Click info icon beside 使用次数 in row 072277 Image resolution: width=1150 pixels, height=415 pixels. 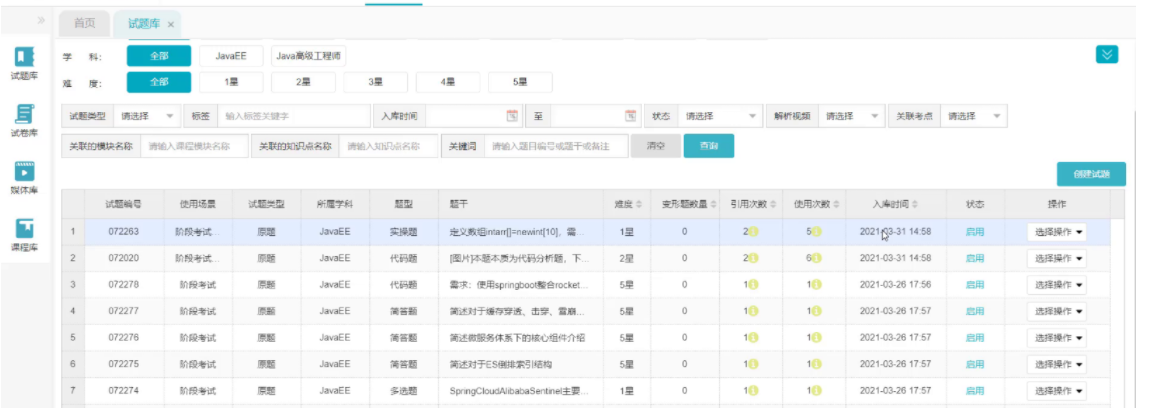[816, 311]
